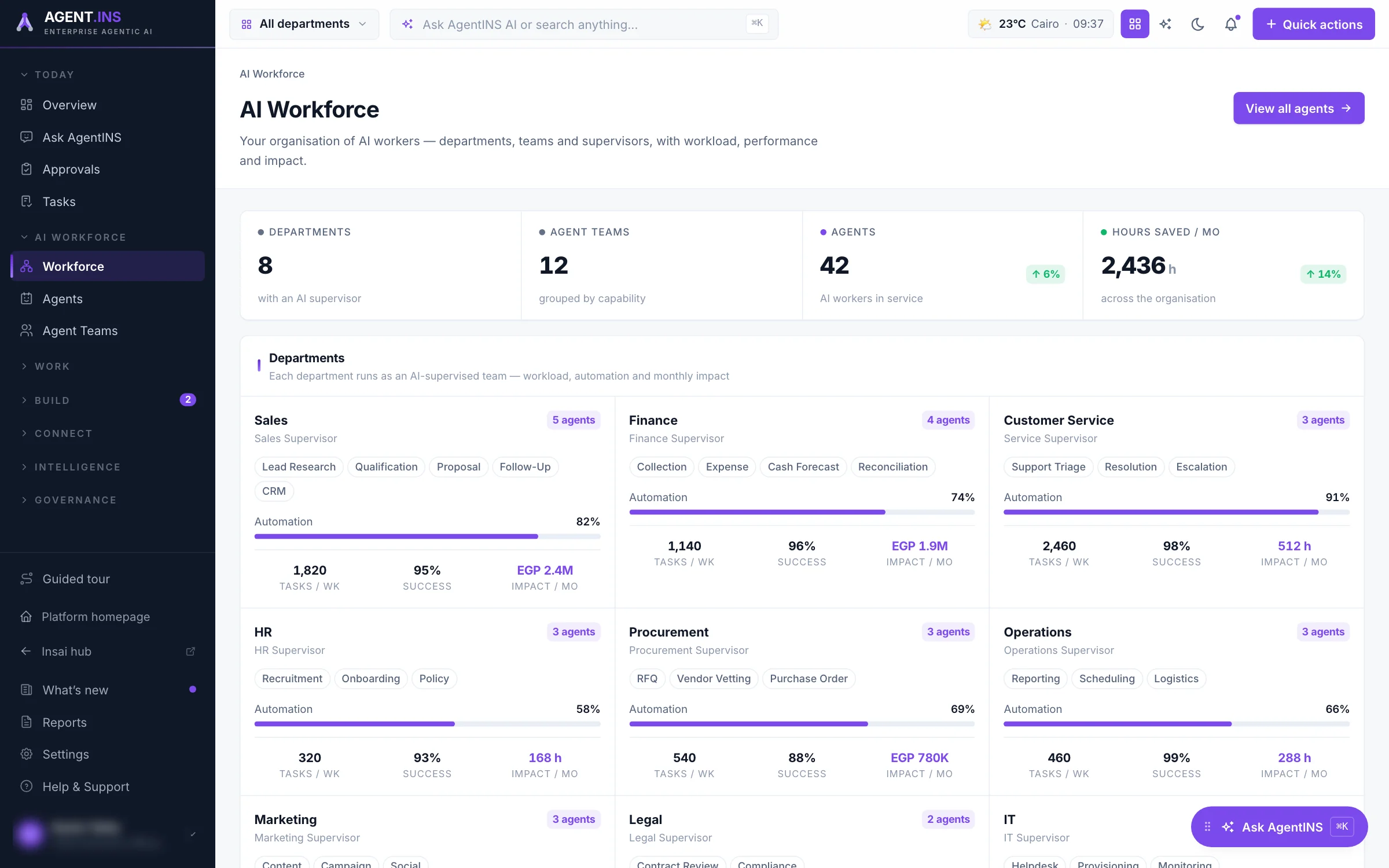Open Overview via its grid icon
The height and width of the screenshot is (868, 1389).
27,105
